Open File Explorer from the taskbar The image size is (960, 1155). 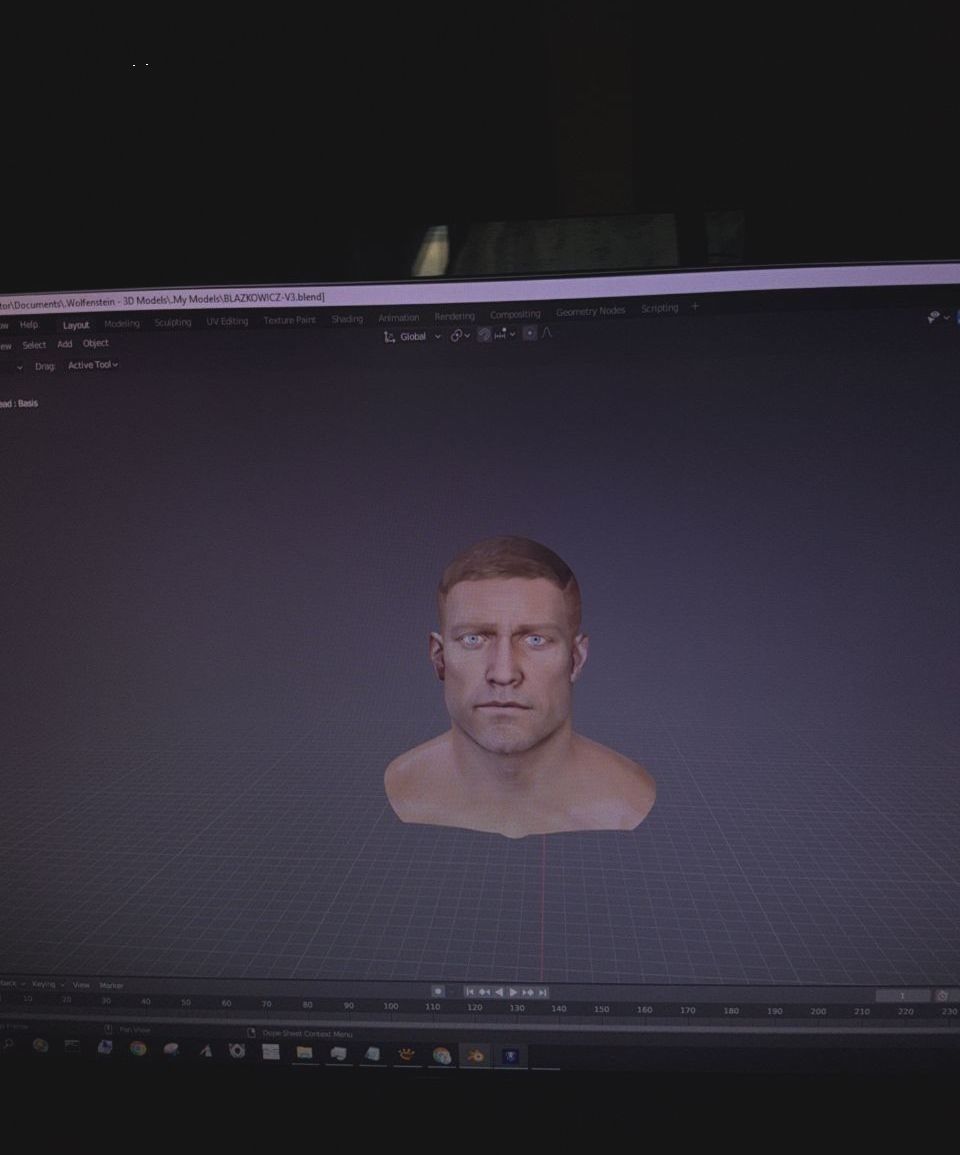[x=304, y=1053]
